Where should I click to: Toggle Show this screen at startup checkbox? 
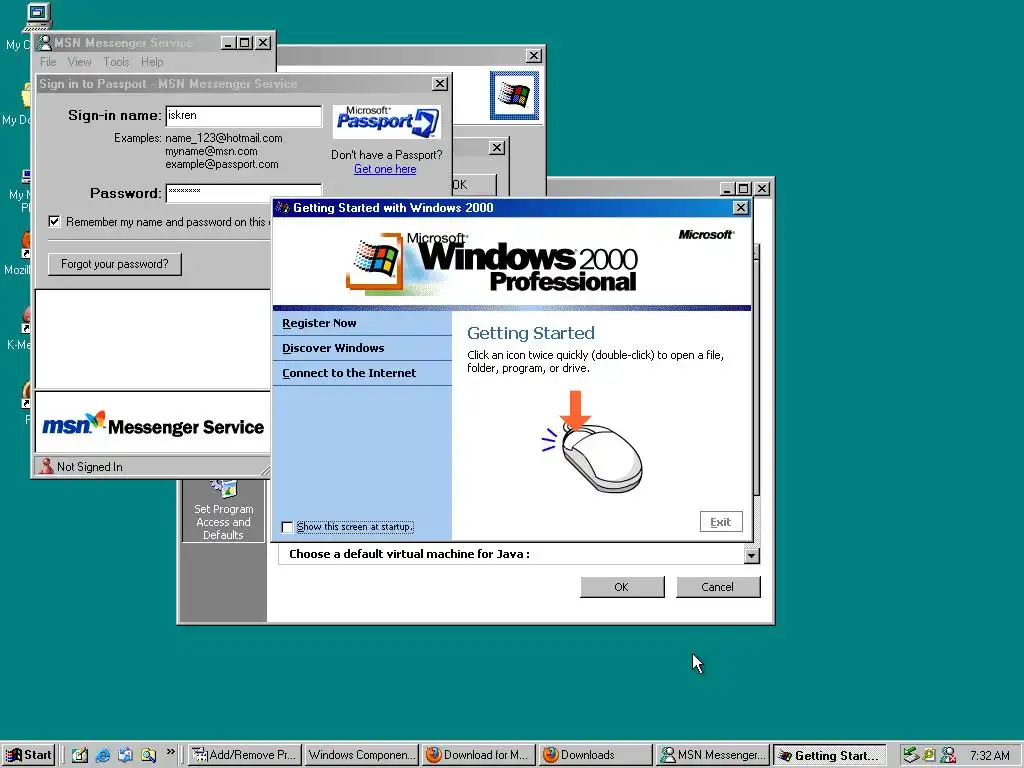point(287,527)
